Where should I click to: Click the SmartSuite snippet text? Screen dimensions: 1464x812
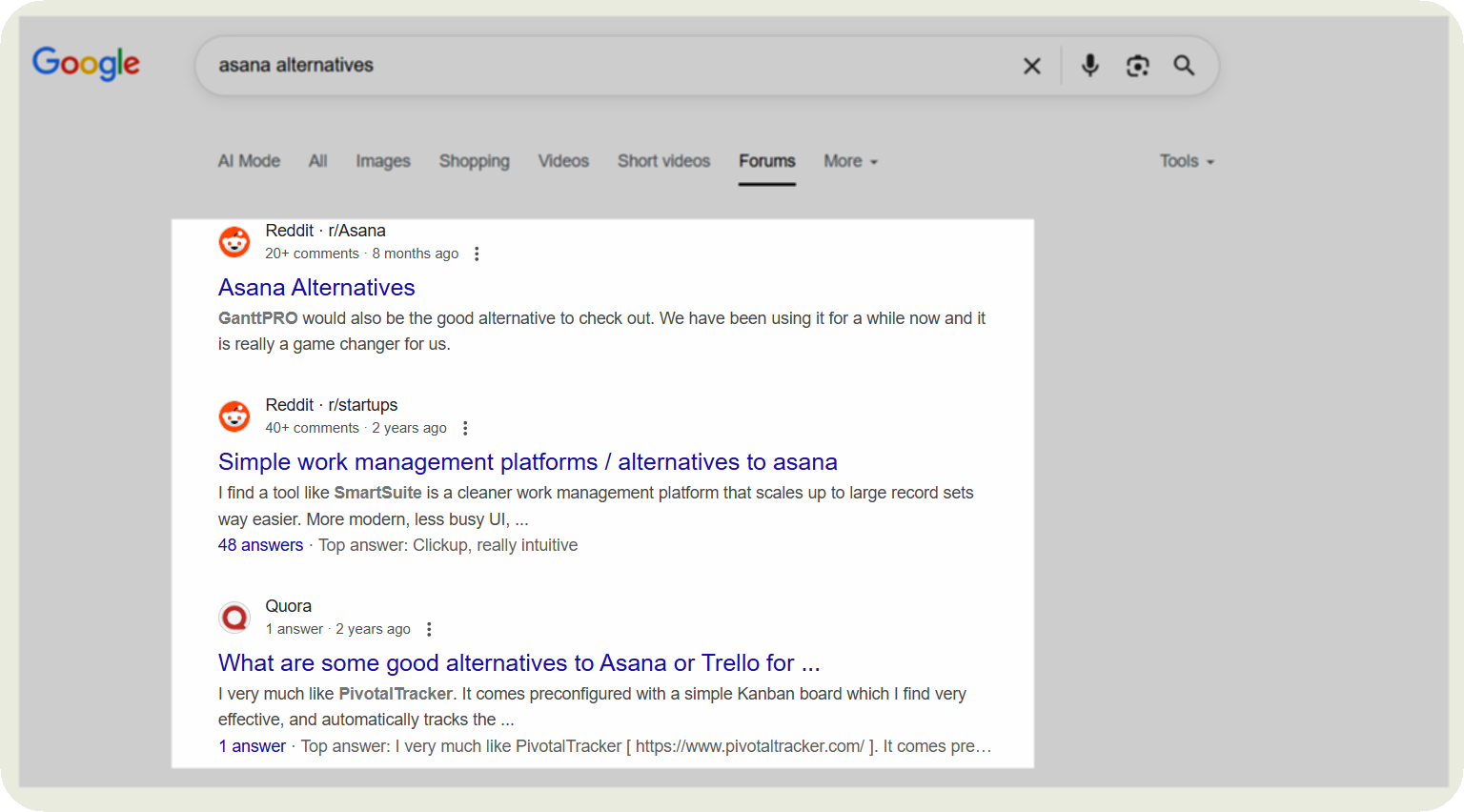596,506
